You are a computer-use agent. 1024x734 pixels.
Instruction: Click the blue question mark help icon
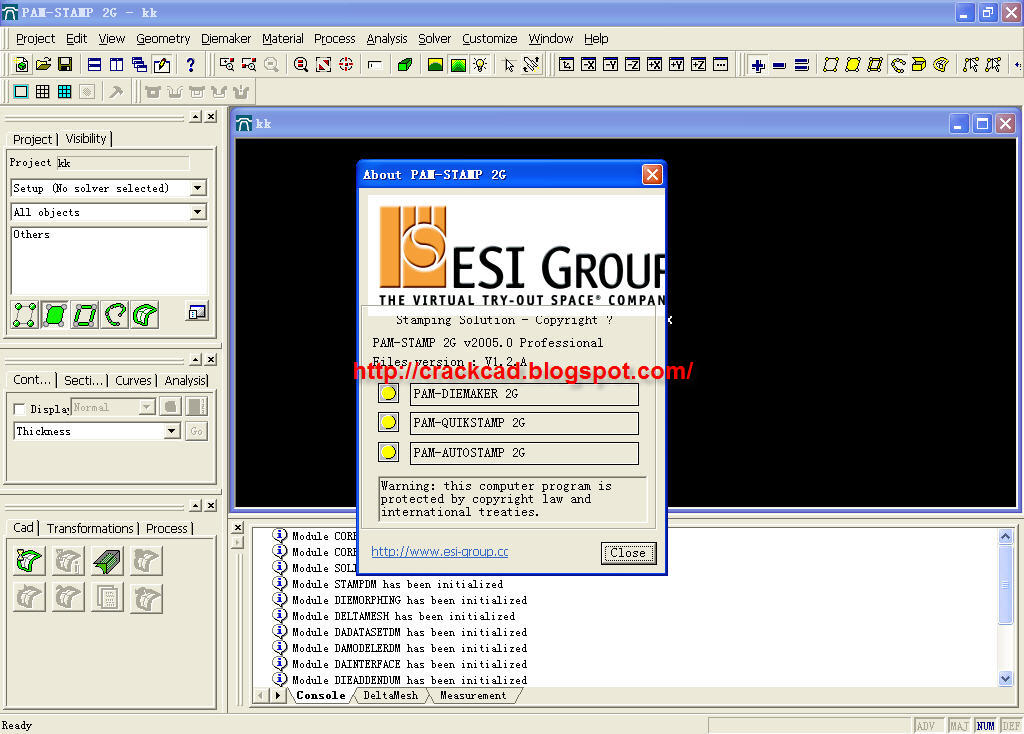point(190,64)
